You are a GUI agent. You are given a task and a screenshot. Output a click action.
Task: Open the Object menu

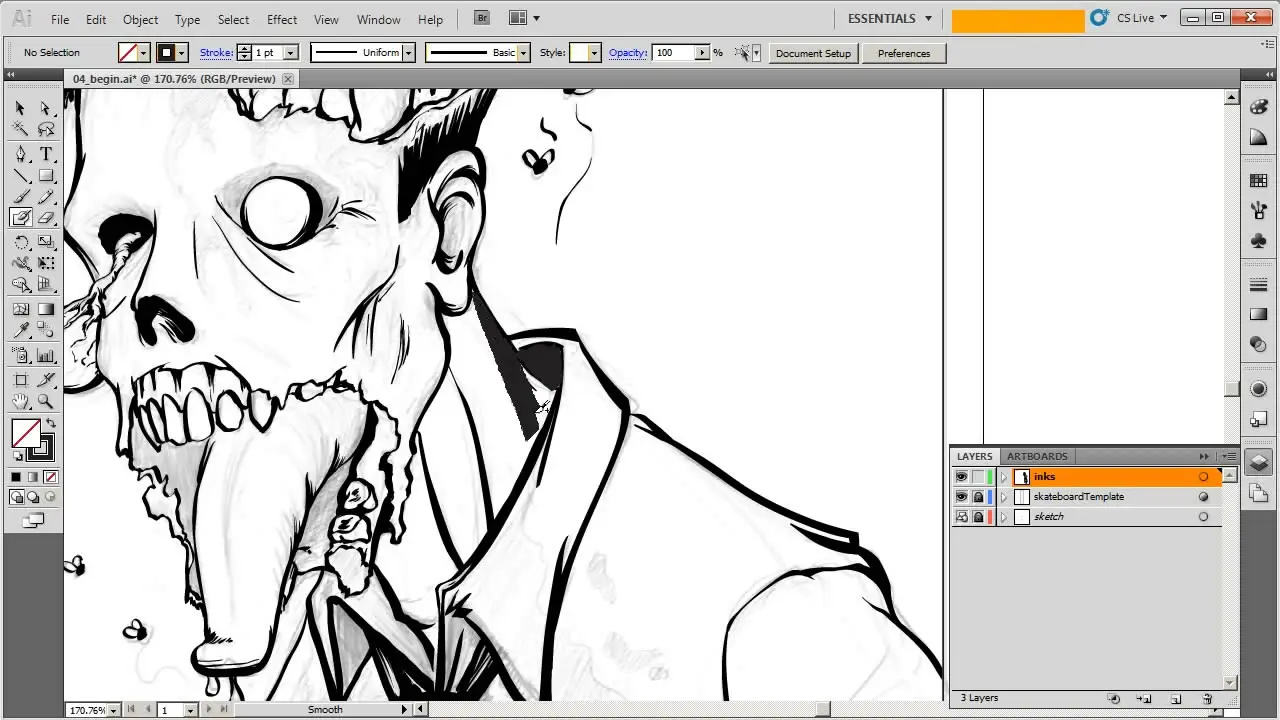tap(140, 19)
